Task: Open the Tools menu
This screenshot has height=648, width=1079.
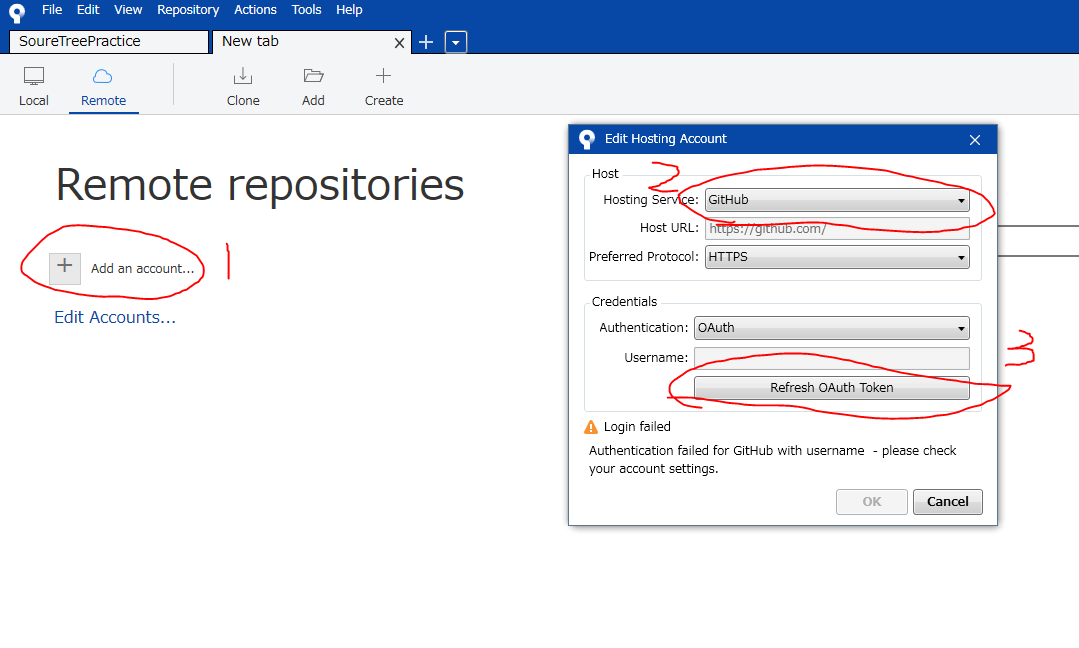Action: (x=306, y=10)
